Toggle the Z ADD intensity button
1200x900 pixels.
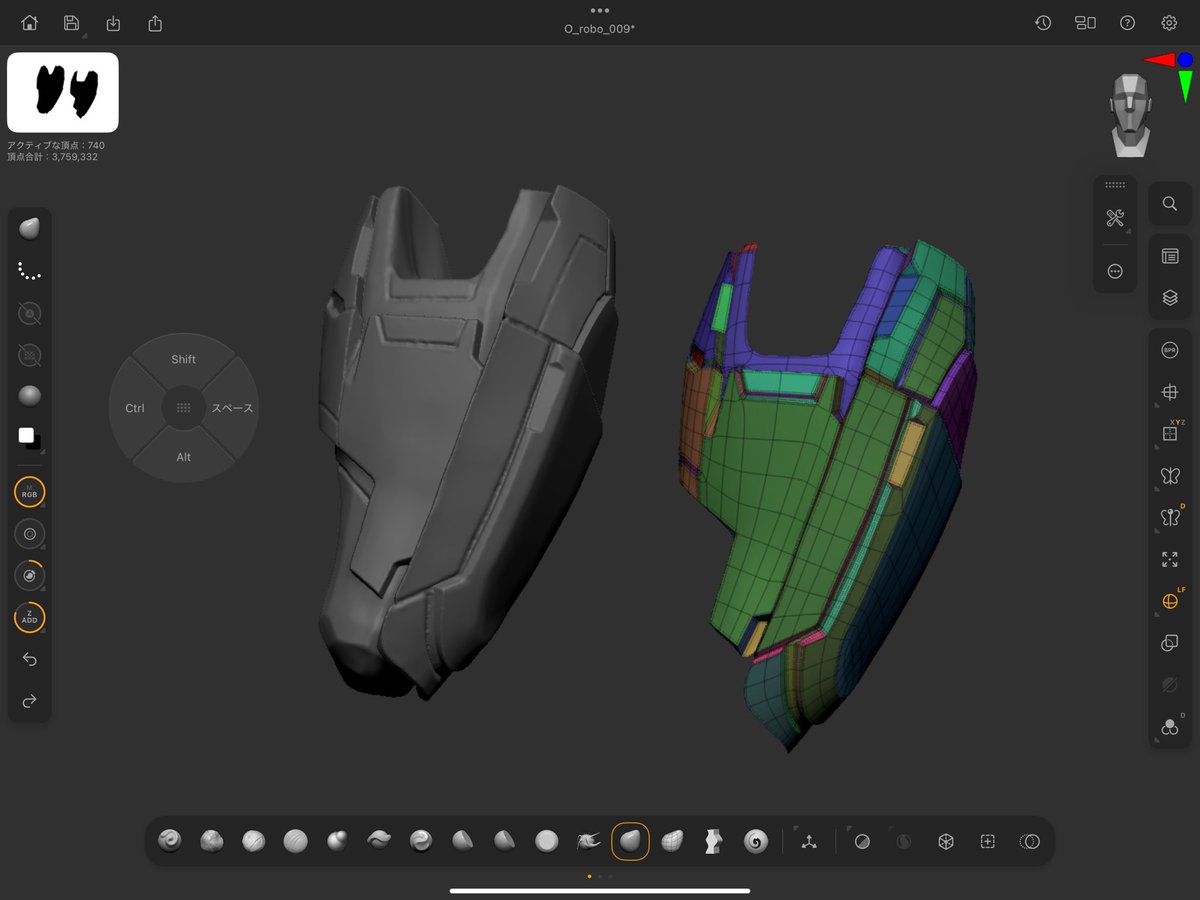(x=30, y=618)
